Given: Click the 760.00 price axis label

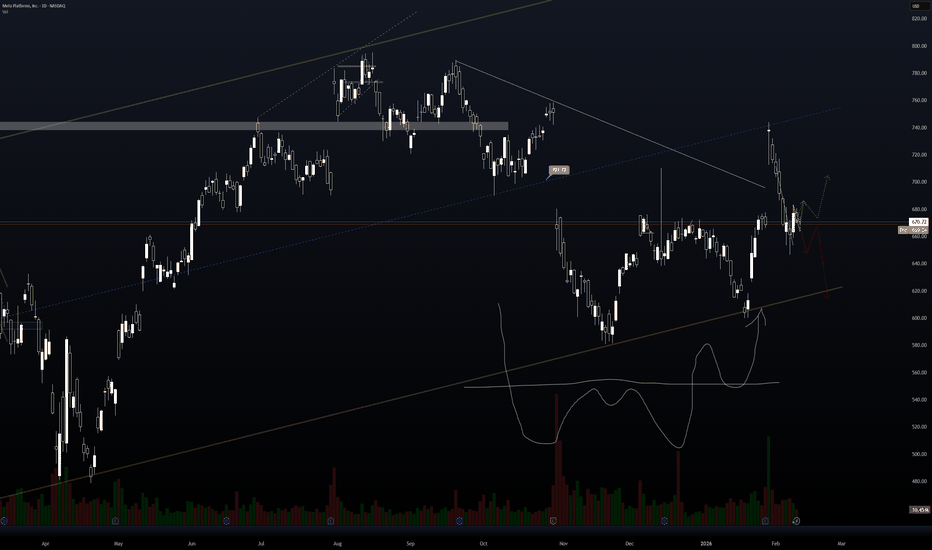Looking at the screenshot, I should 919,100.
